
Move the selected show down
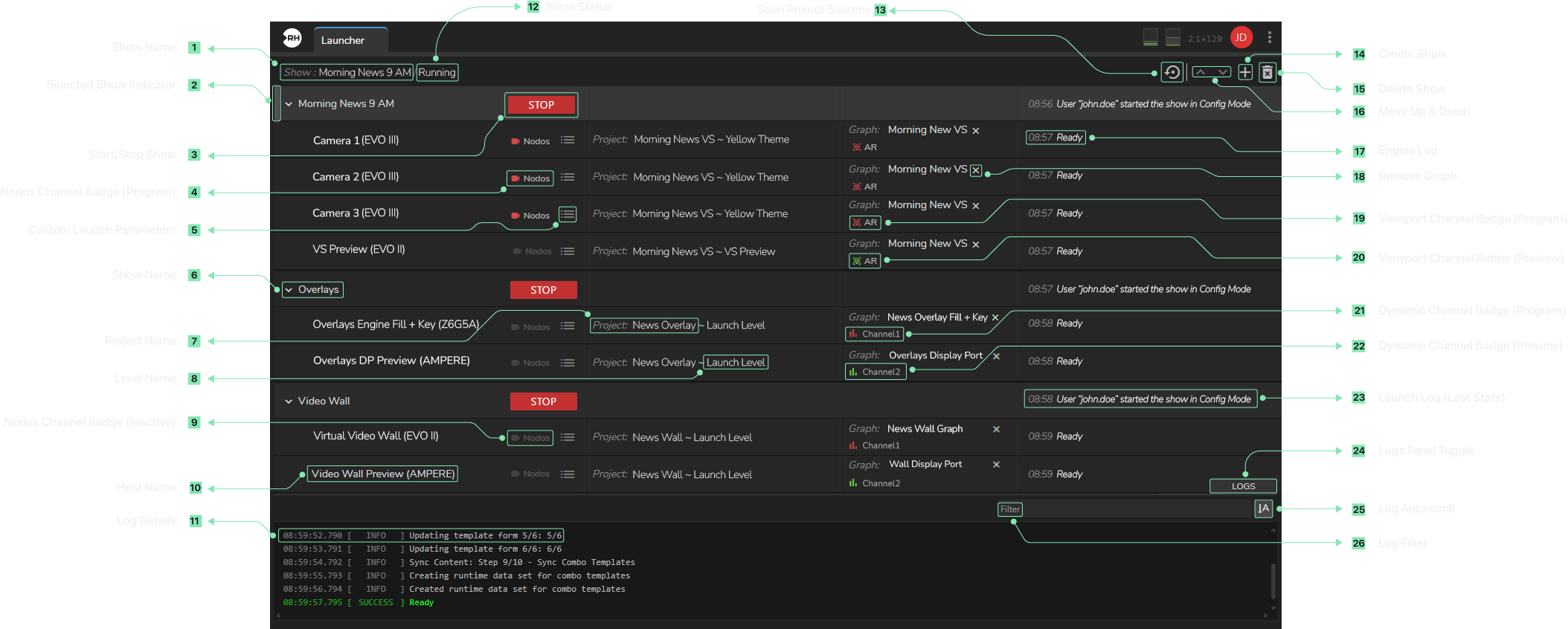[x=1222, y=72]
